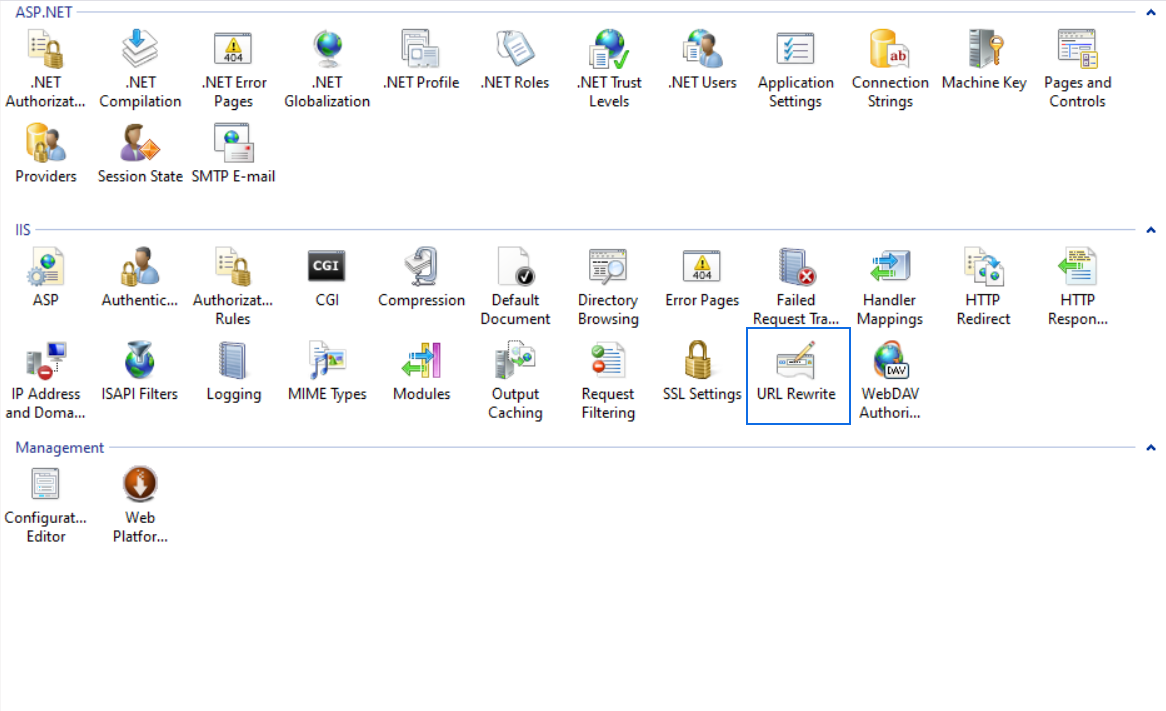Open Connection Strings settings

[x=890, y=49]
